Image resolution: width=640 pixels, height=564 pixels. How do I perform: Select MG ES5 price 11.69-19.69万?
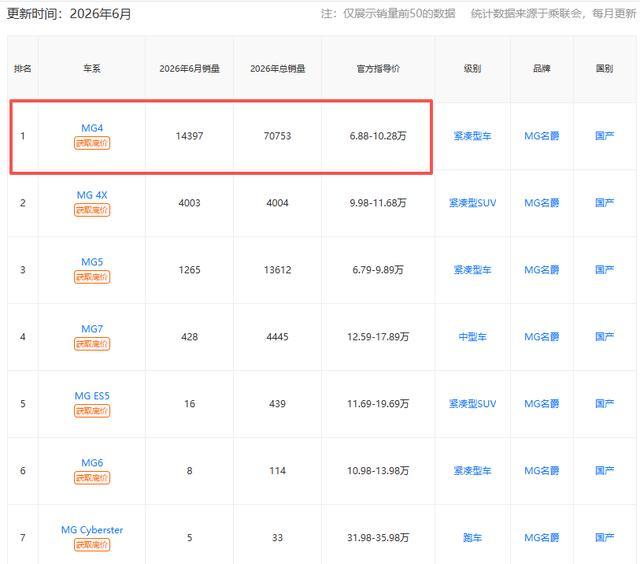(x=378, y=404)
